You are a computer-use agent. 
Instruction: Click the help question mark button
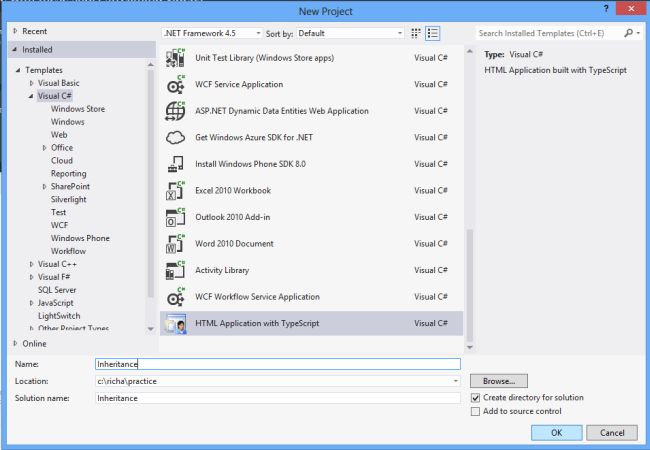tap(606, 9)
